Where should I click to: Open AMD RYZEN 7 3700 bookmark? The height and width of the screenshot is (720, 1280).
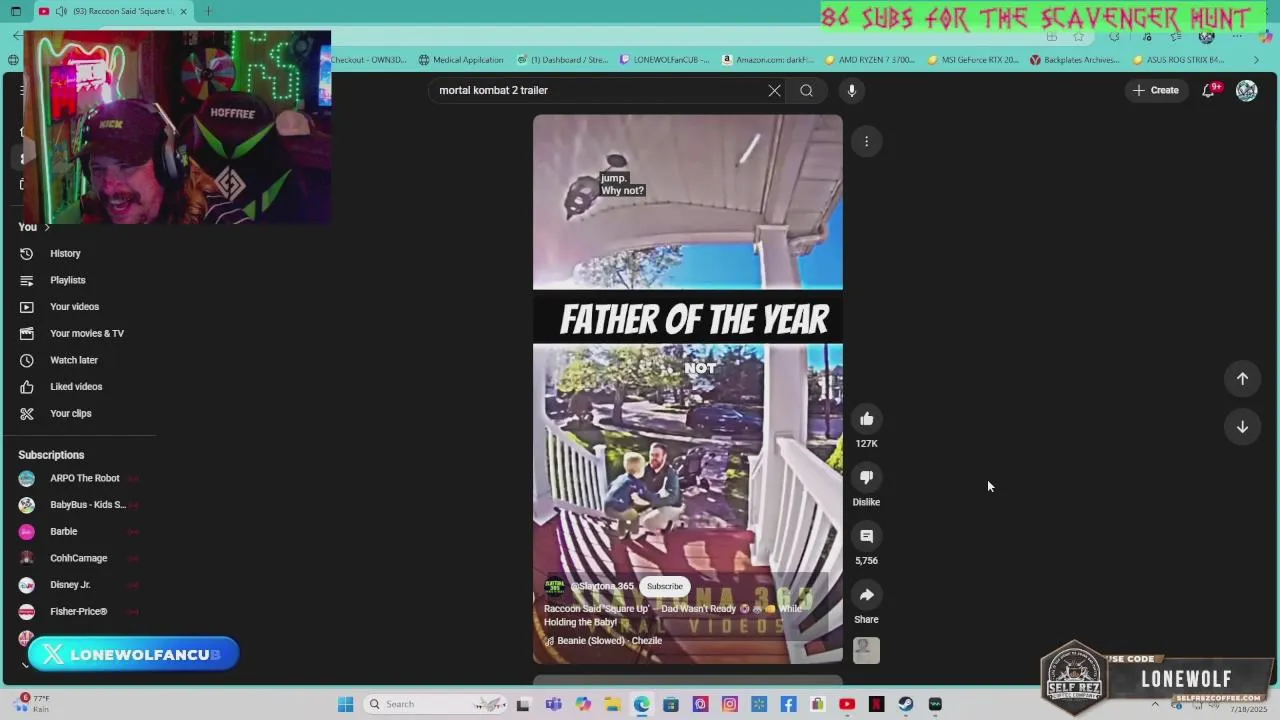pyautogui.click(x=870, y=60)
